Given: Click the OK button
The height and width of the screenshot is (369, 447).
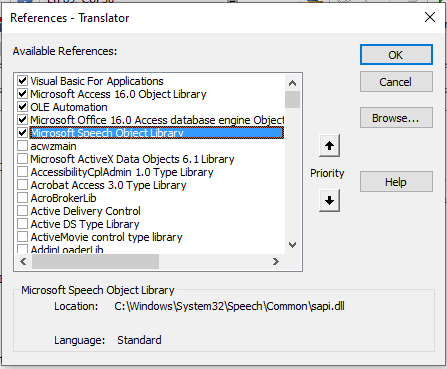Looking at the screenshot, I should [x=396, y=55].
